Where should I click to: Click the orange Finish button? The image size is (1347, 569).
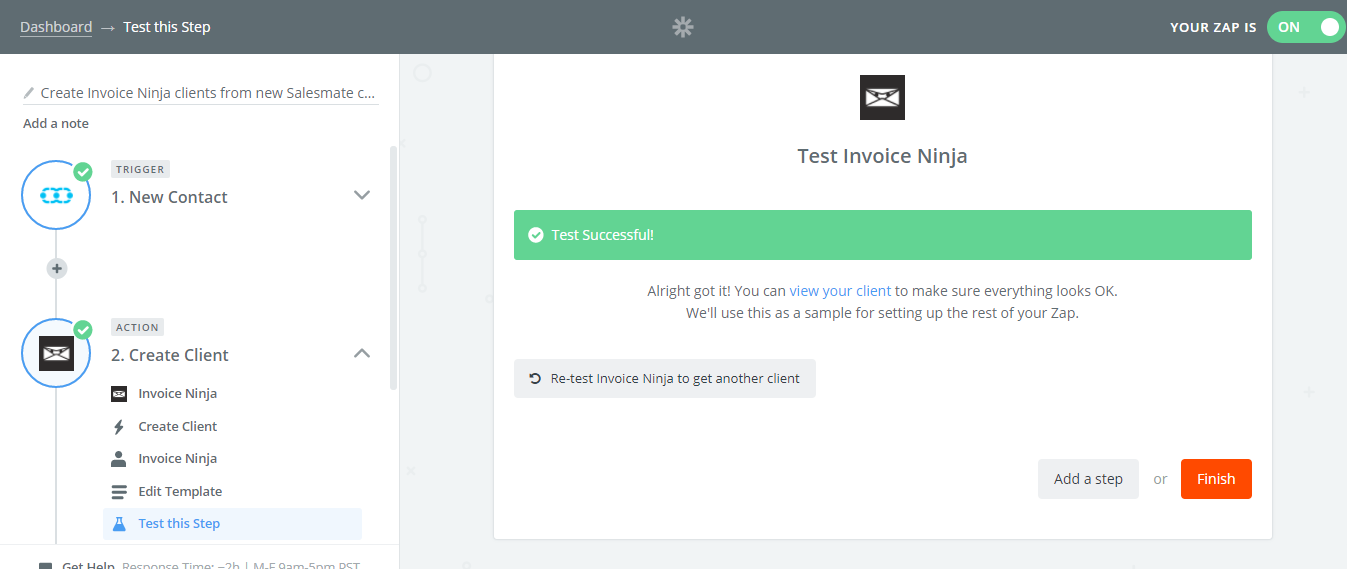tap(1216, 479)
